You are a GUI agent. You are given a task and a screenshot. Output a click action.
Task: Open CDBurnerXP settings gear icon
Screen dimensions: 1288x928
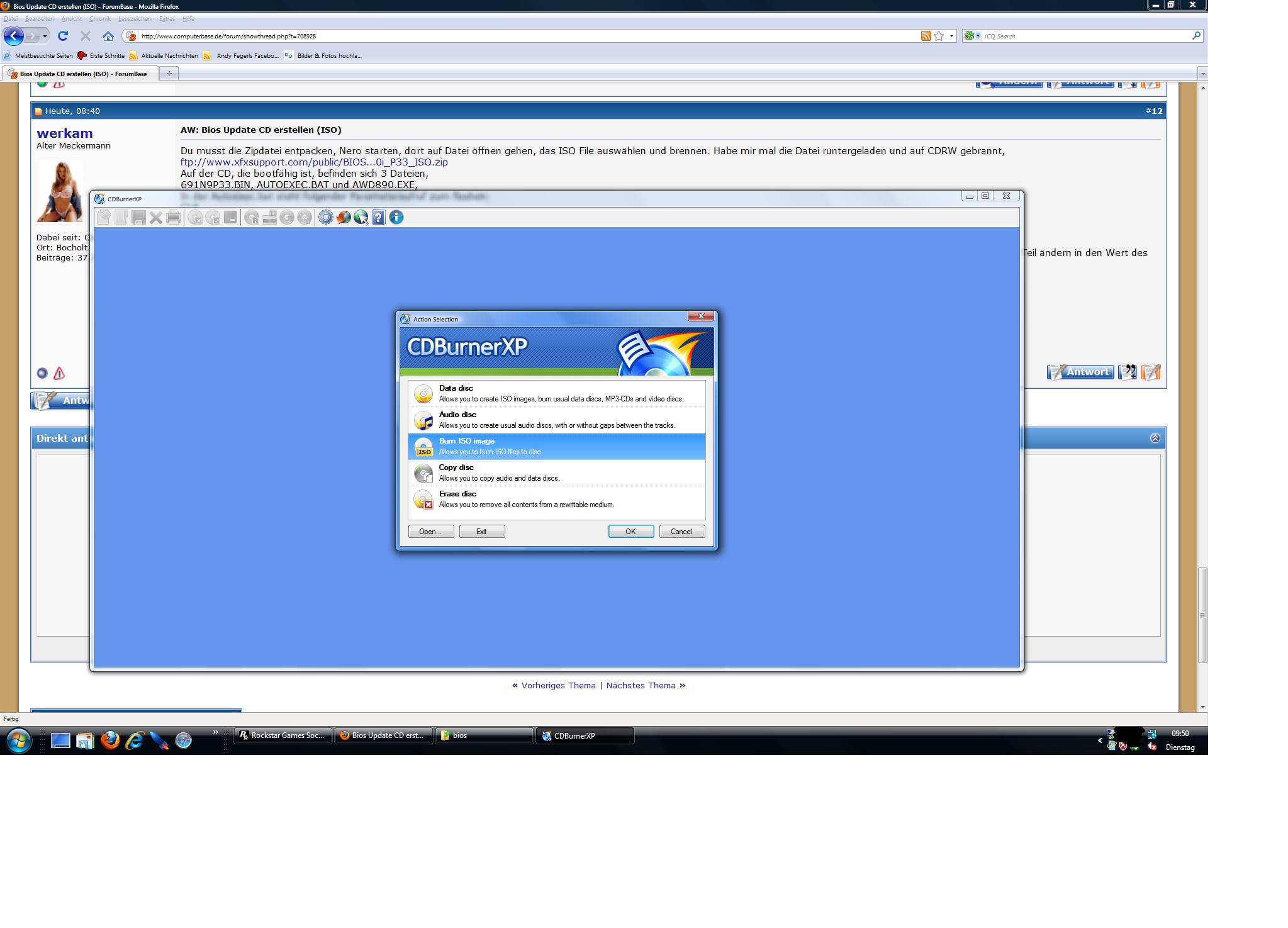click(325, 218)
